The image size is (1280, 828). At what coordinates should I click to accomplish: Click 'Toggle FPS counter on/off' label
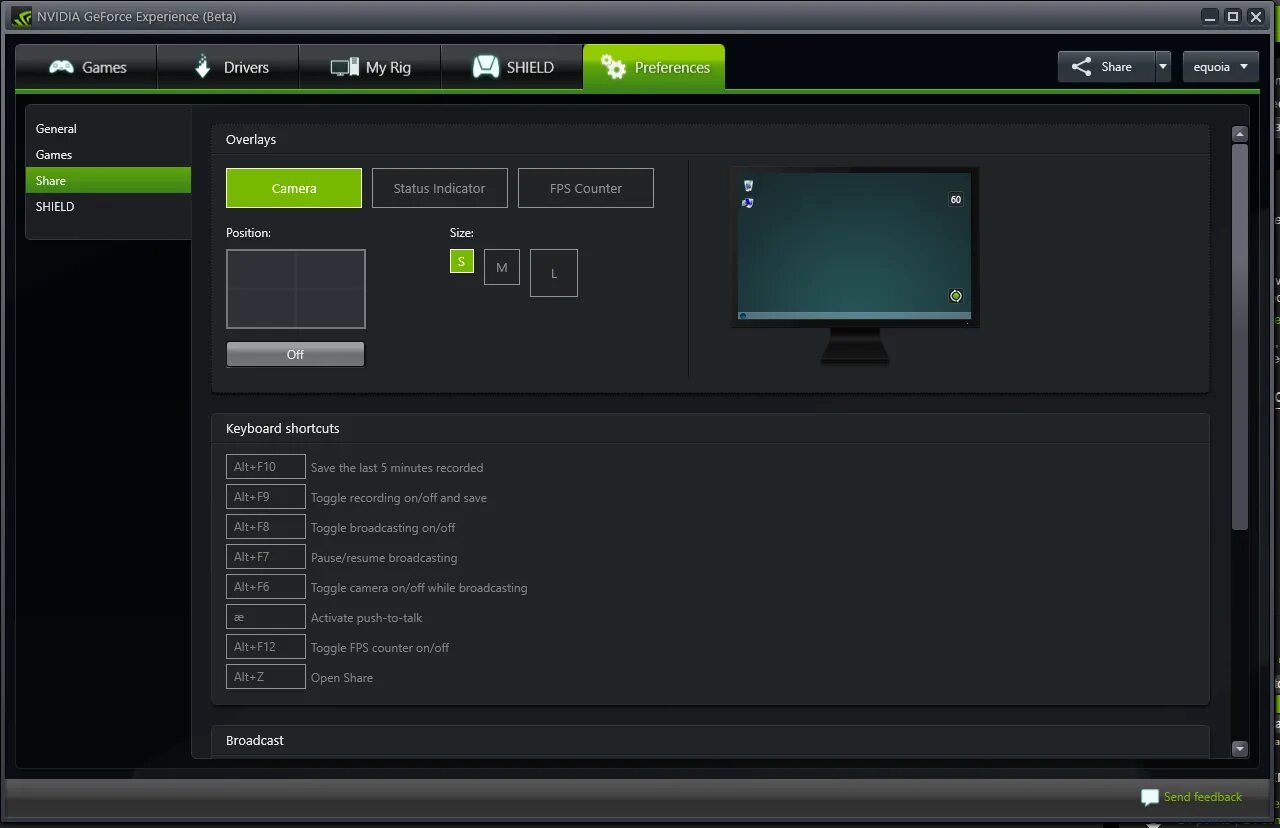(x=380, y=648)
